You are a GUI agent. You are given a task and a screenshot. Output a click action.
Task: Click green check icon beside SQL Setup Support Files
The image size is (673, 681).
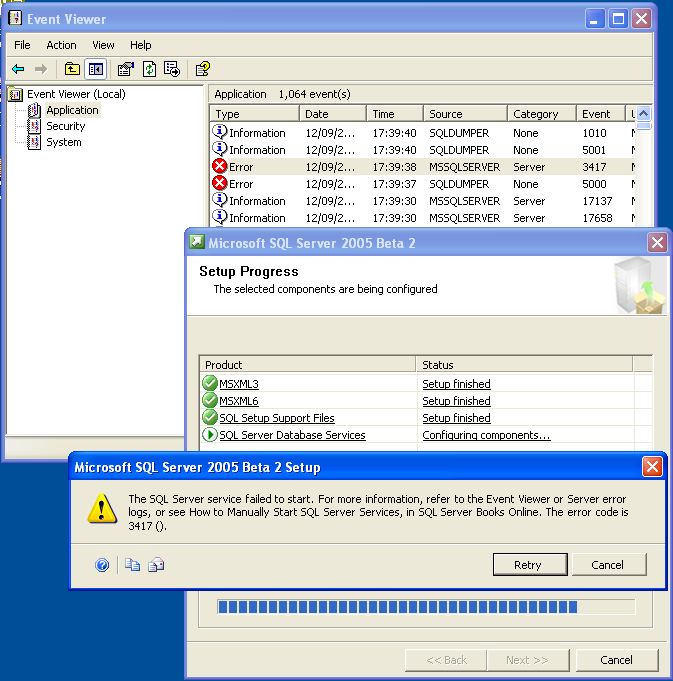(210, 417)
